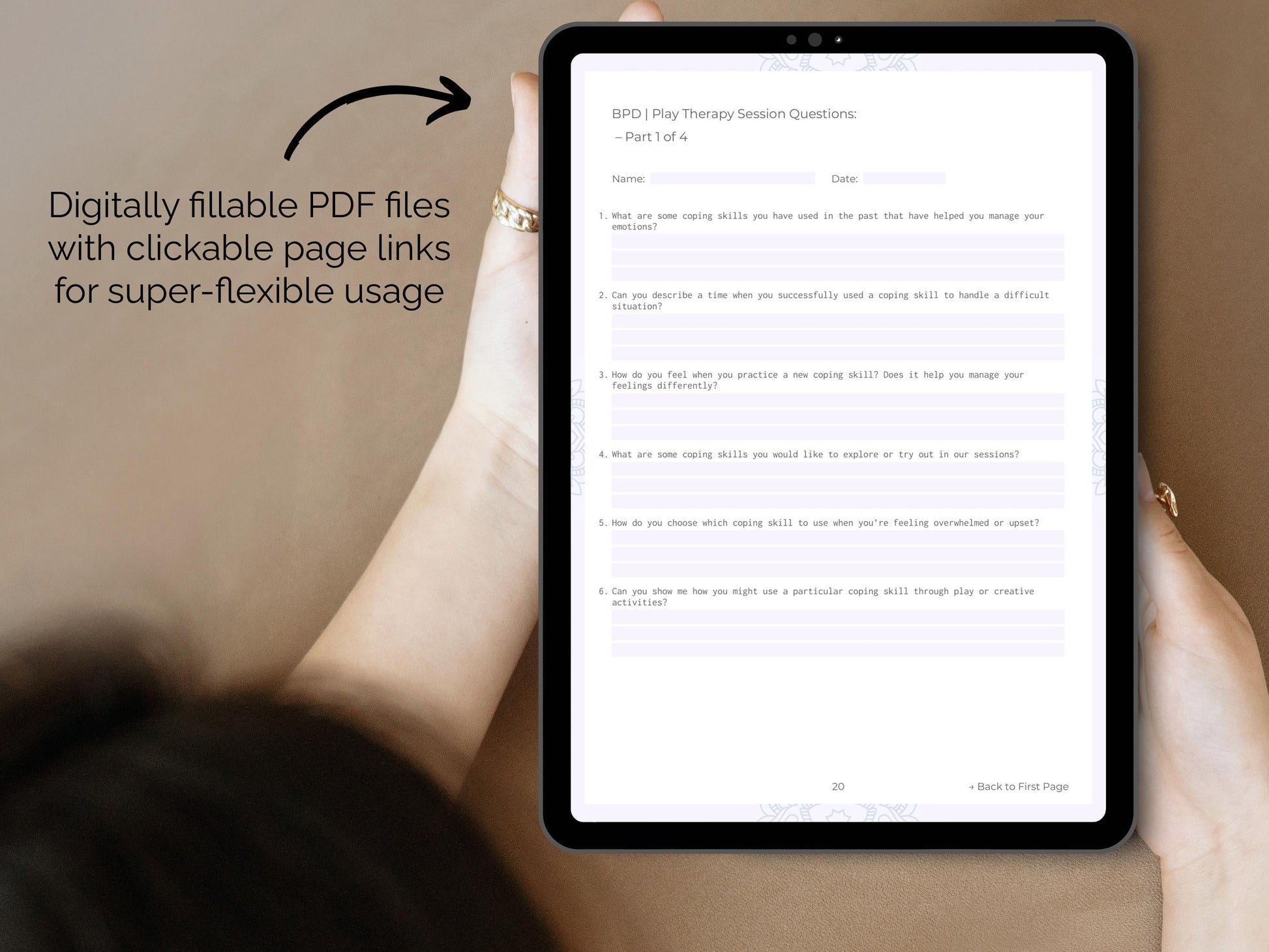Select the page number 20 area
This screenshot has height=952, width=1269.
point(837,787)
